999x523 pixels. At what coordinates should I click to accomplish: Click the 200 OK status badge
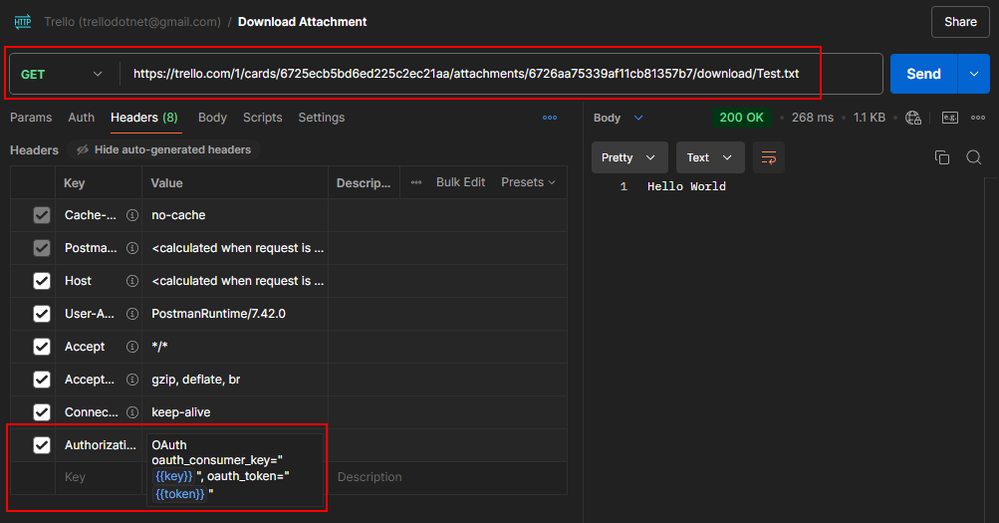point(741,118)
